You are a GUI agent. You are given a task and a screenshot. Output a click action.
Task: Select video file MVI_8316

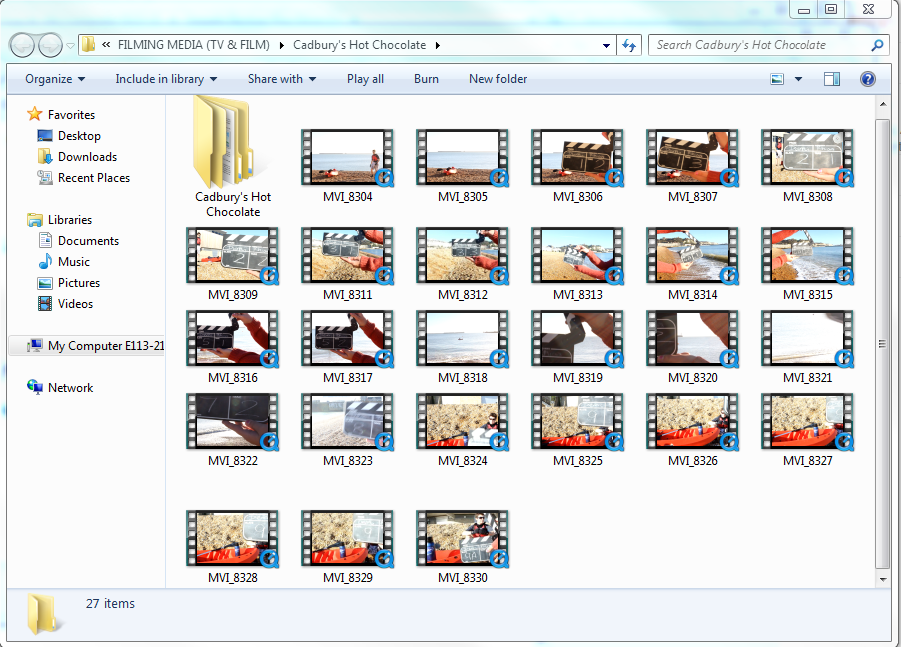click(232, 348)
